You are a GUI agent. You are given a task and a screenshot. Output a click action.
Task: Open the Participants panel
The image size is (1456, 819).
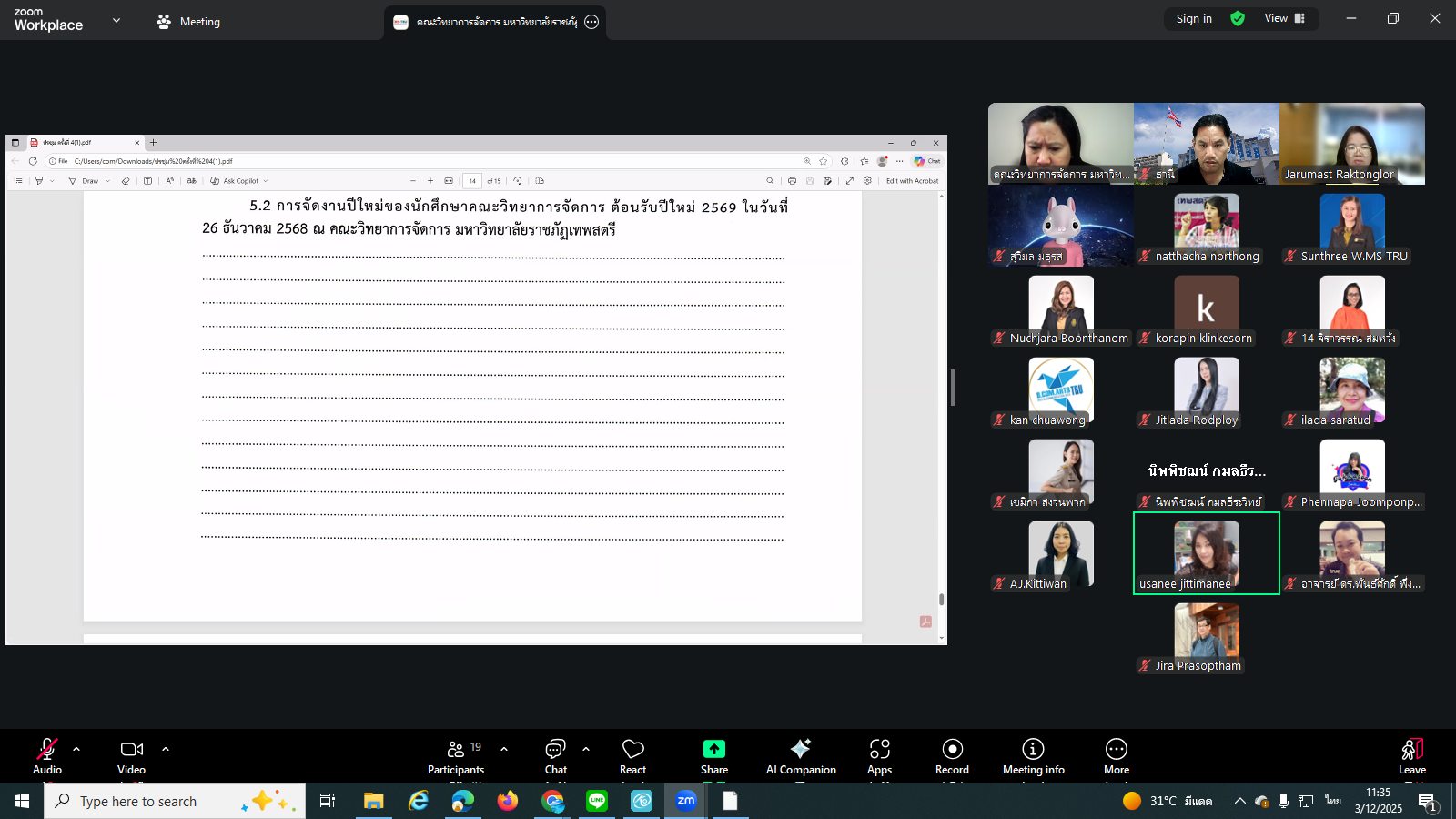pos(456,757)
